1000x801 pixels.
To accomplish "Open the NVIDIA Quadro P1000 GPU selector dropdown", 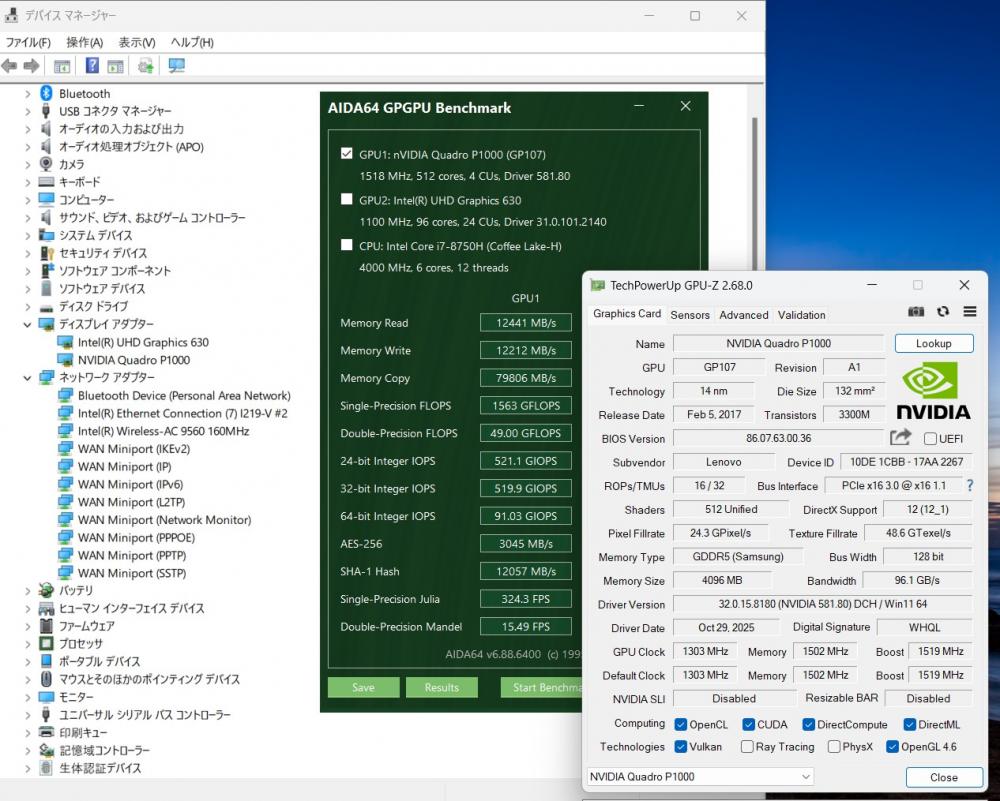I will (x=700, y=777).
